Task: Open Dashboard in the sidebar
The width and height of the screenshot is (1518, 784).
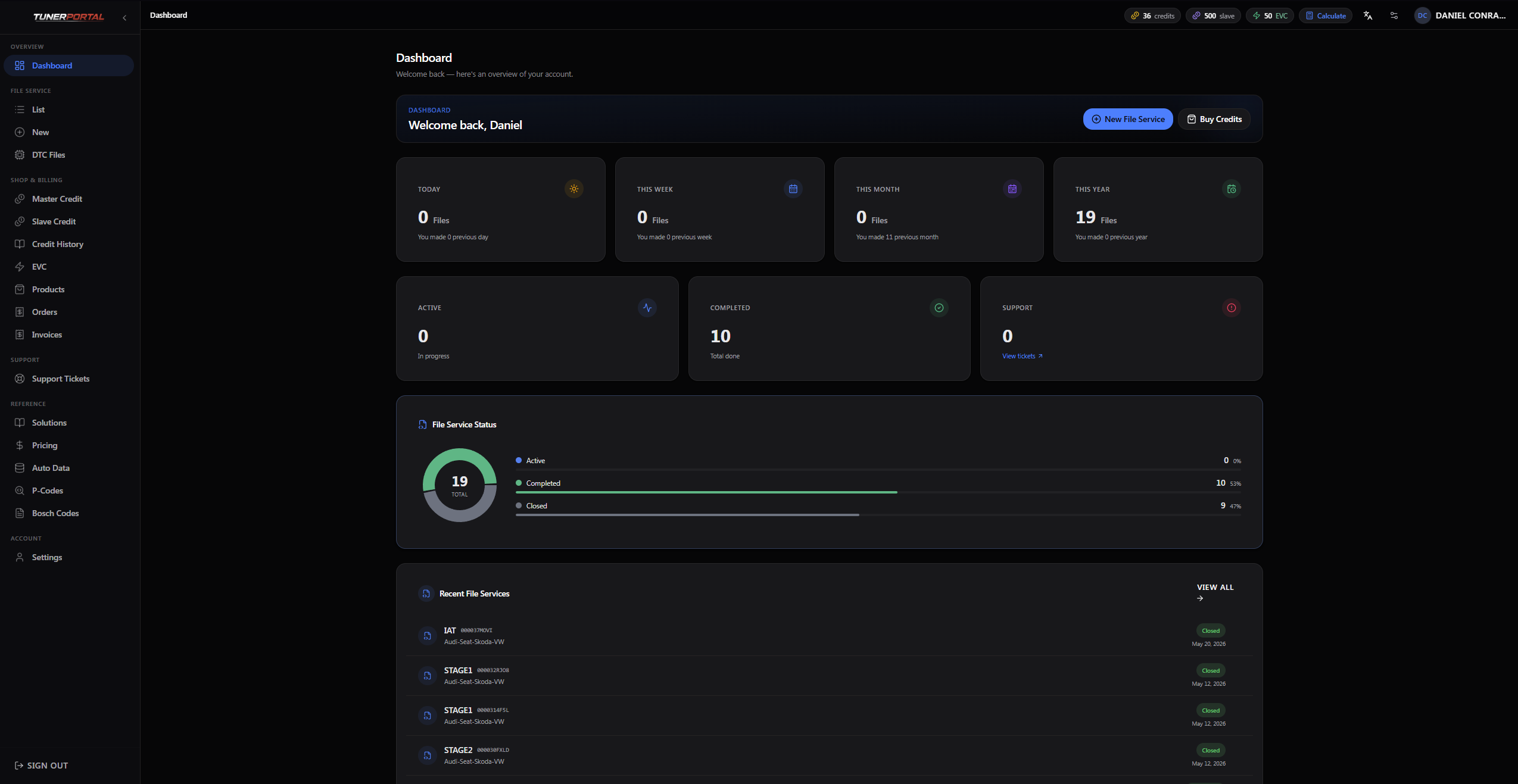Action: [x=68, y=65]
